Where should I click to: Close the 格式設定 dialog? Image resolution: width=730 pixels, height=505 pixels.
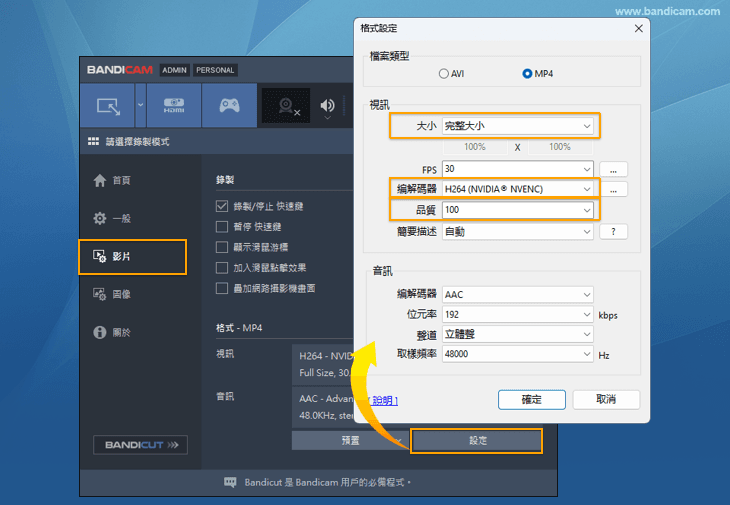[x=639, y=28]
